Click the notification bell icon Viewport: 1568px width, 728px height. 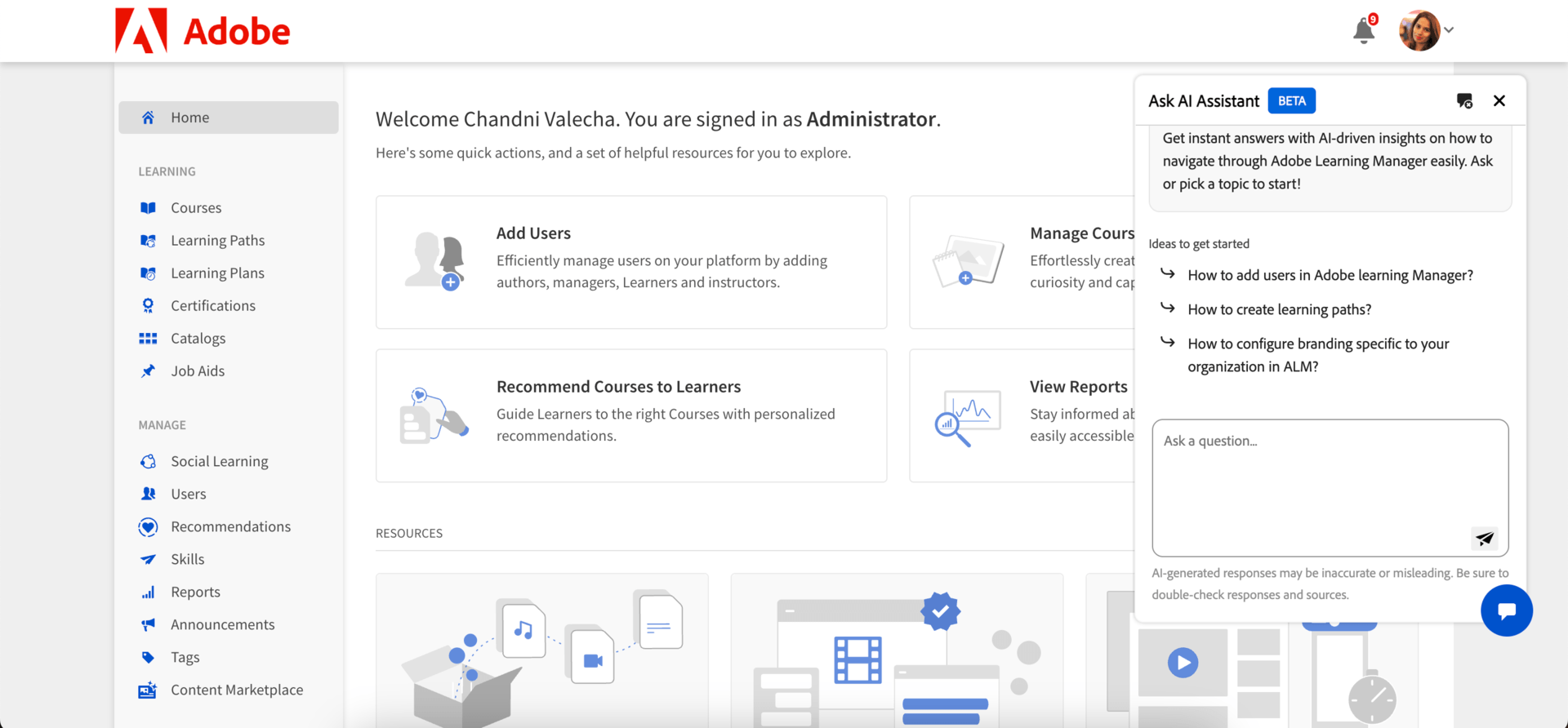1363,31
